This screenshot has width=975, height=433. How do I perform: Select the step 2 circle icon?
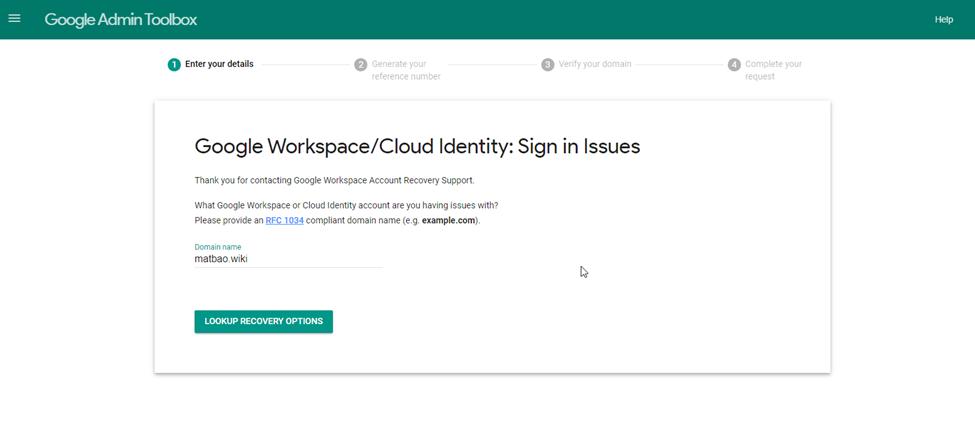[361, 65]
